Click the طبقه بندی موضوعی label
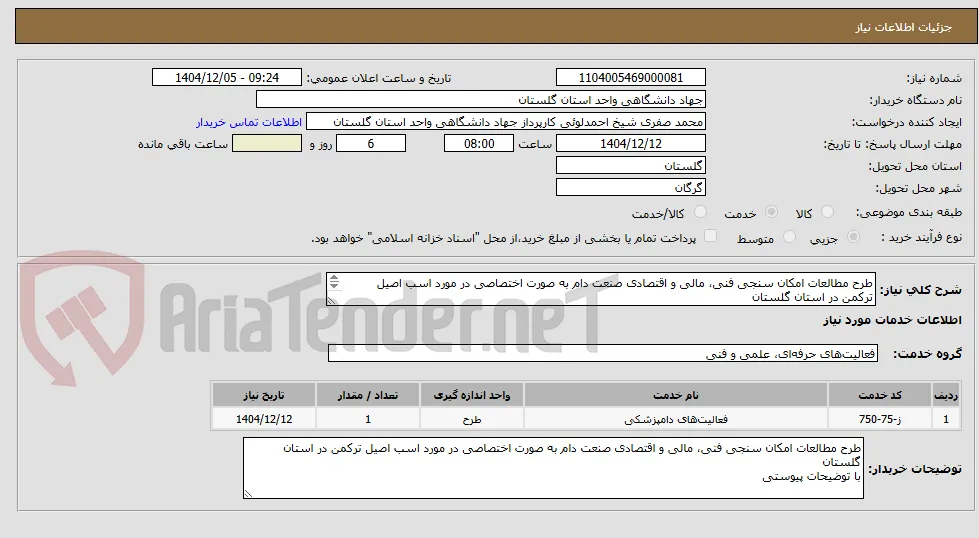 coord(908,212)
